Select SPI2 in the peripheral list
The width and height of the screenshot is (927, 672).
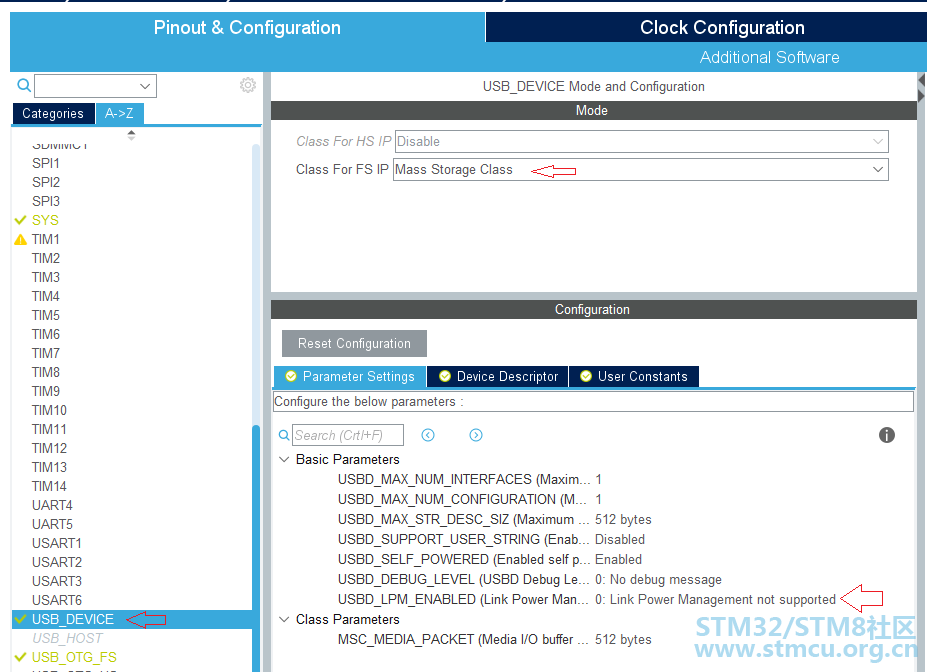pyautogui.click(x=46, y=182)
